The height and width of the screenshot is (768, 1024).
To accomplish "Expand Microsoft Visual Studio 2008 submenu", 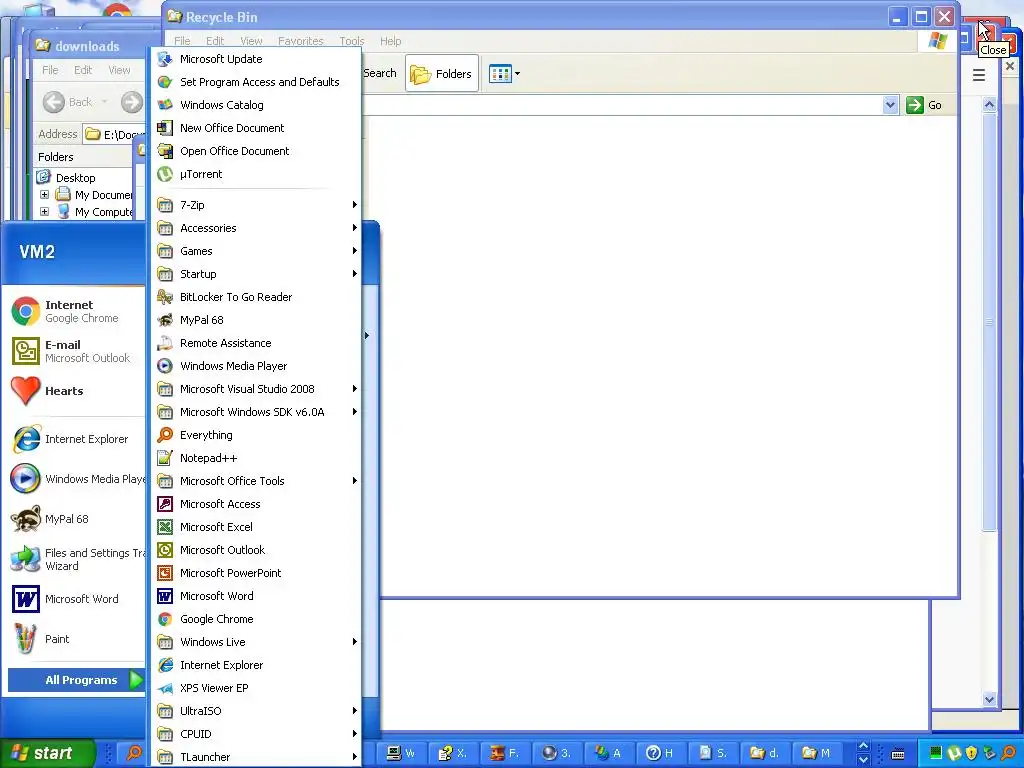I will point(256,389).
